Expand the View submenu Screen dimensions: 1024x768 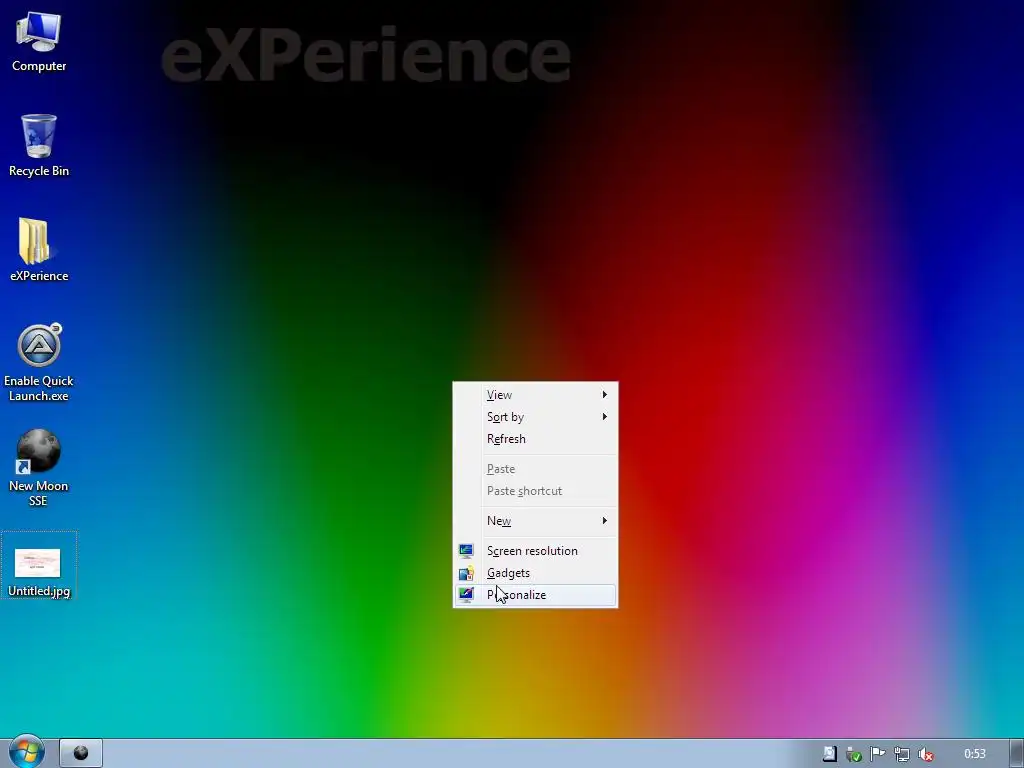point(535,395)
